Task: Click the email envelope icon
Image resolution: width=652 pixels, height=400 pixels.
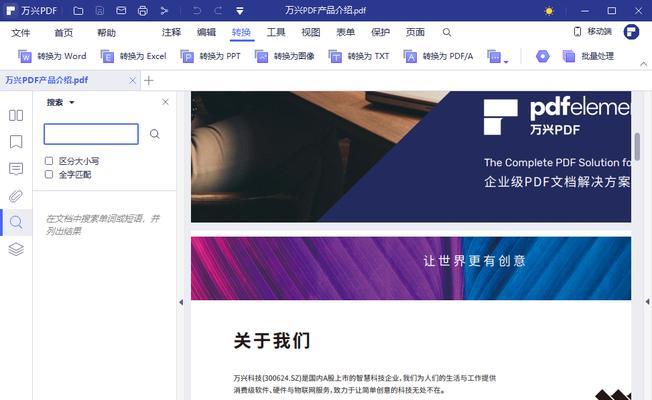Action: [x=121, y=10]
